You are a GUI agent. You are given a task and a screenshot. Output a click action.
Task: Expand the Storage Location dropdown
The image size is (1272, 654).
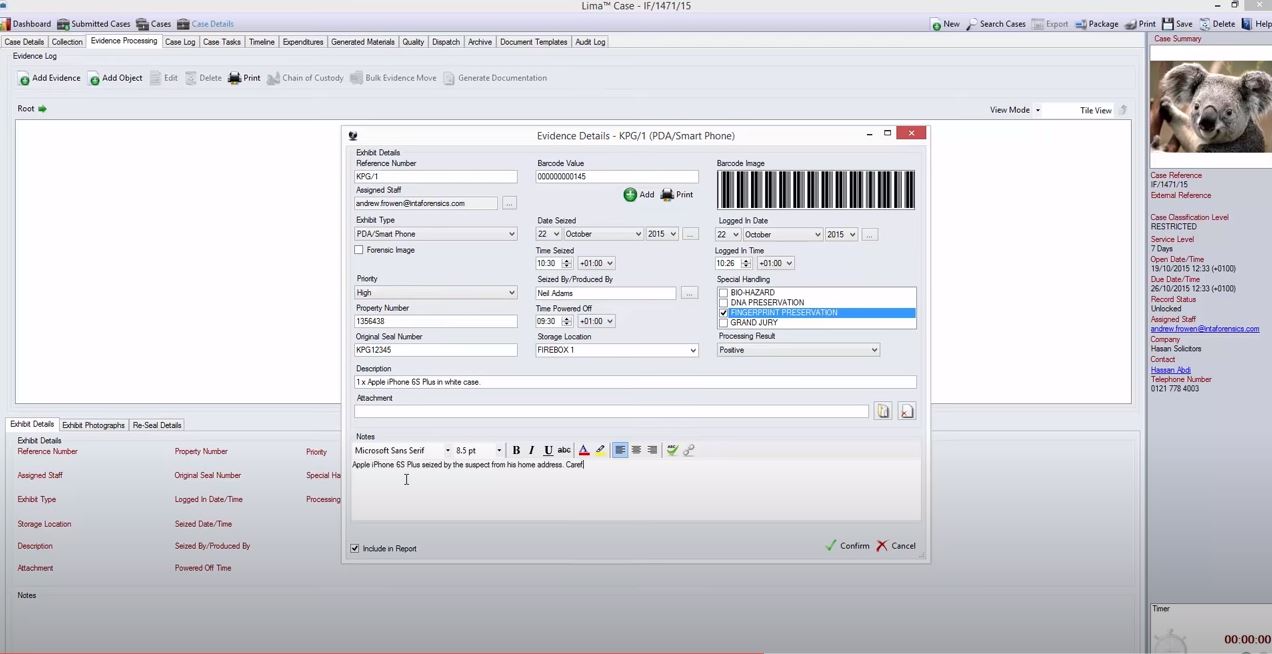[691, 350]
